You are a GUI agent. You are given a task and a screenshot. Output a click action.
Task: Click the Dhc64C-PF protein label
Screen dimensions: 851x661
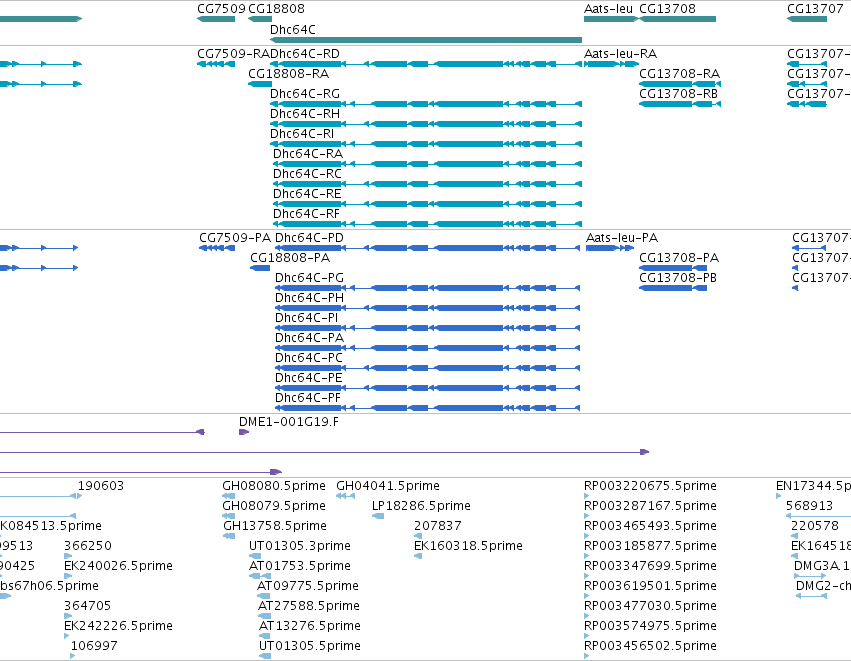click(308, 398)
